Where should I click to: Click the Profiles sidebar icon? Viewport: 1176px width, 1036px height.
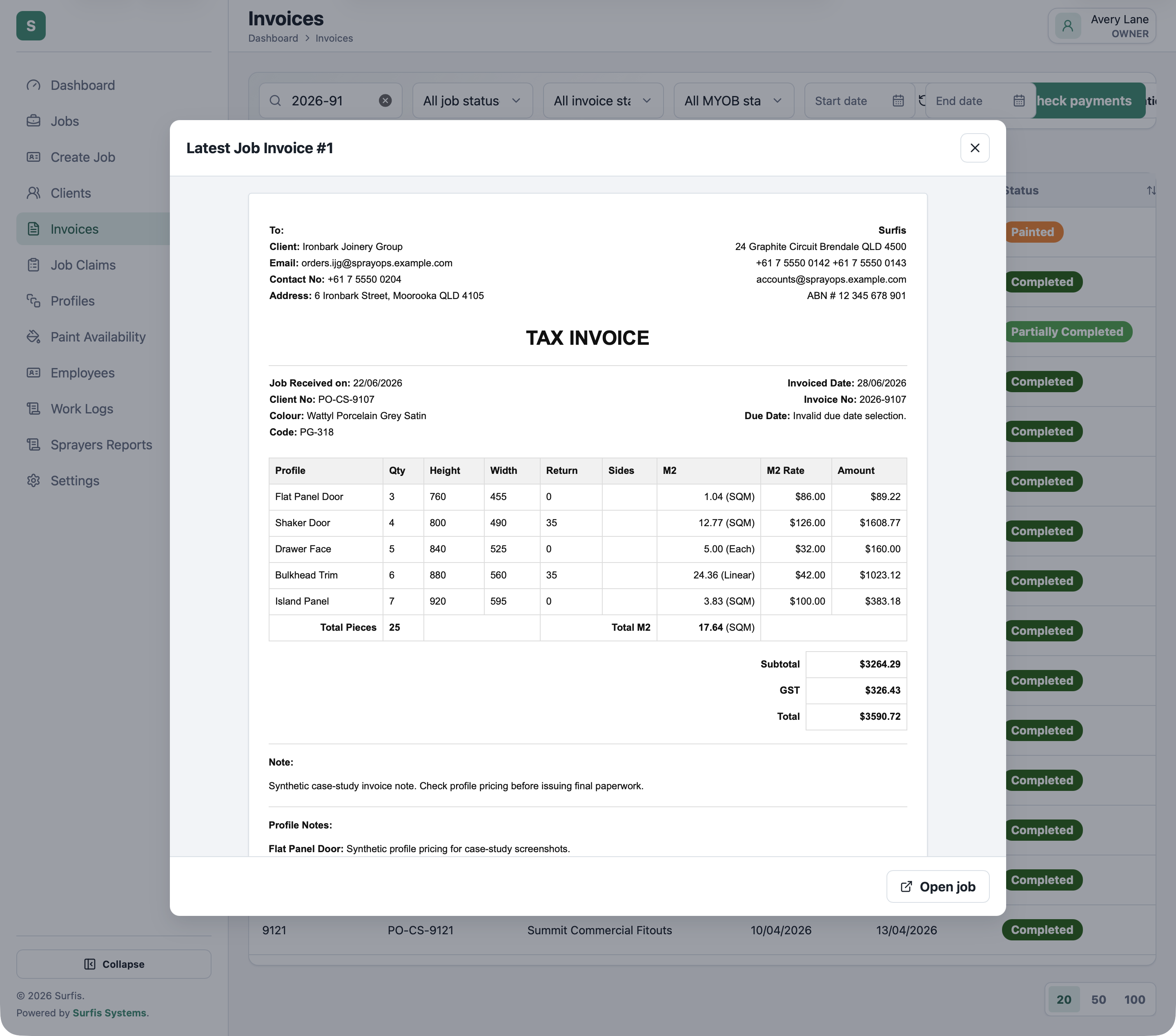33,301
